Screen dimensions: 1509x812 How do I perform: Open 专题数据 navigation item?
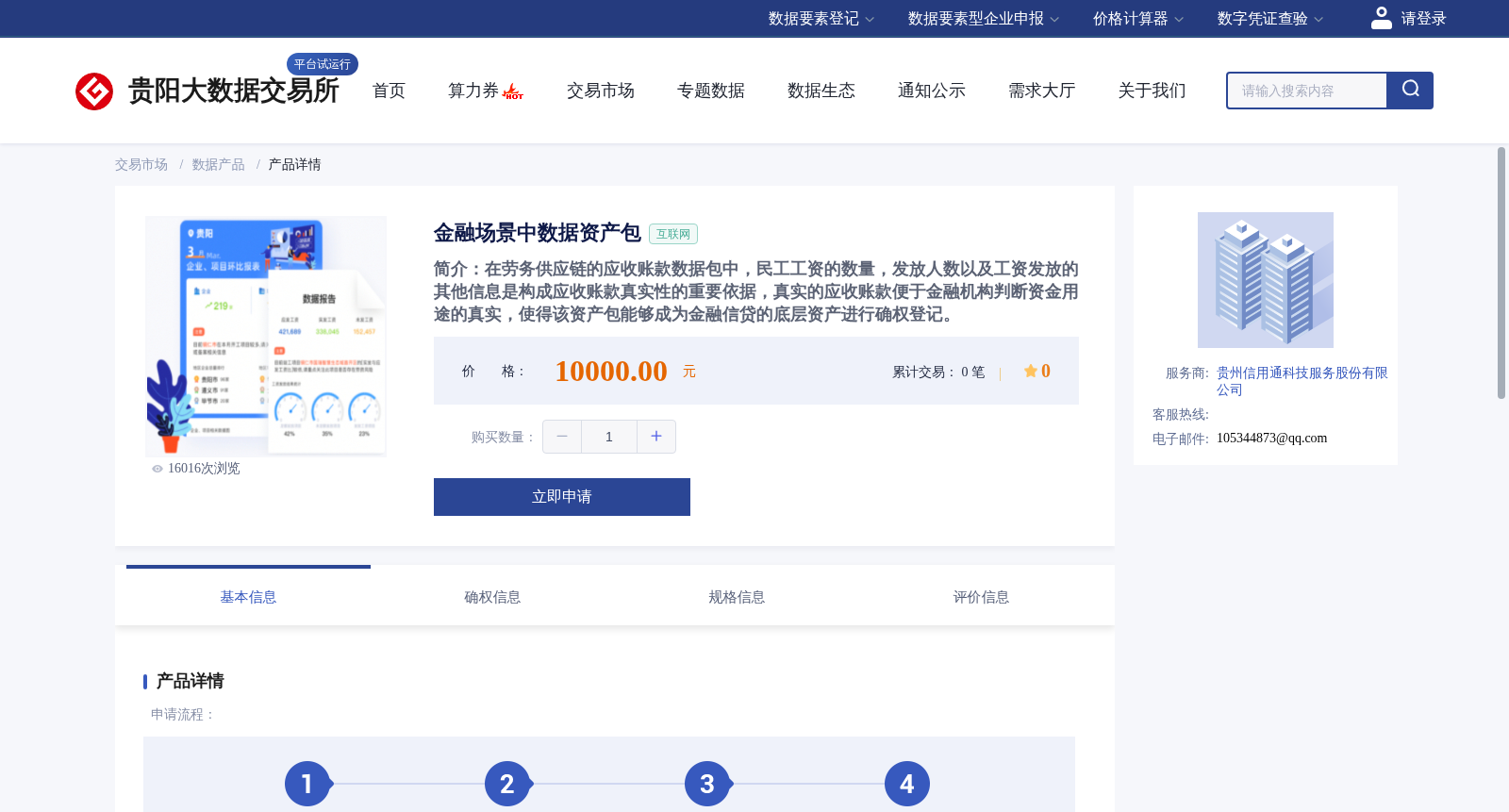[711, 91]
